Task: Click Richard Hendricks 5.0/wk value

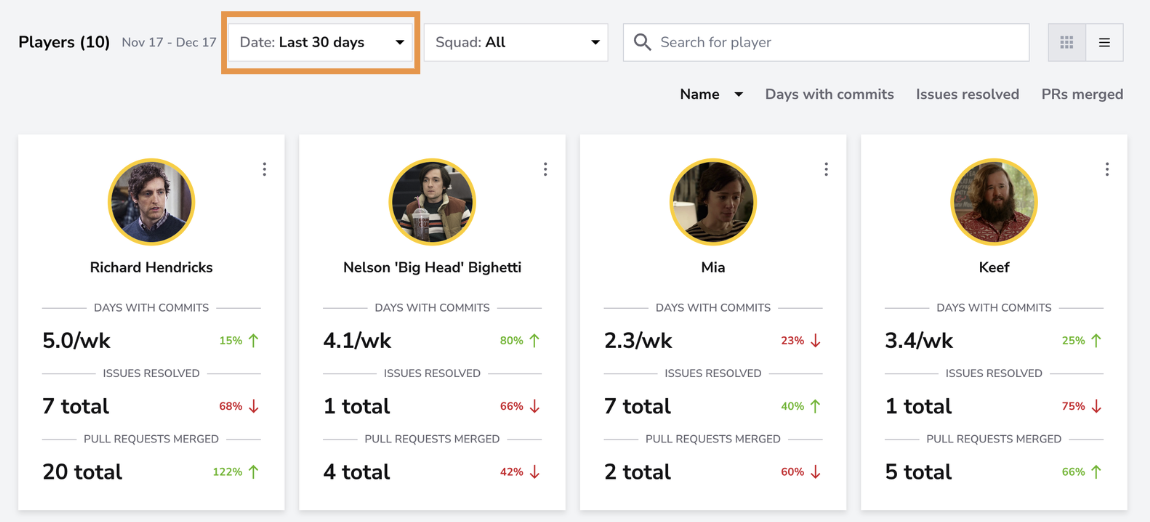Action: (x=76, y=340)
